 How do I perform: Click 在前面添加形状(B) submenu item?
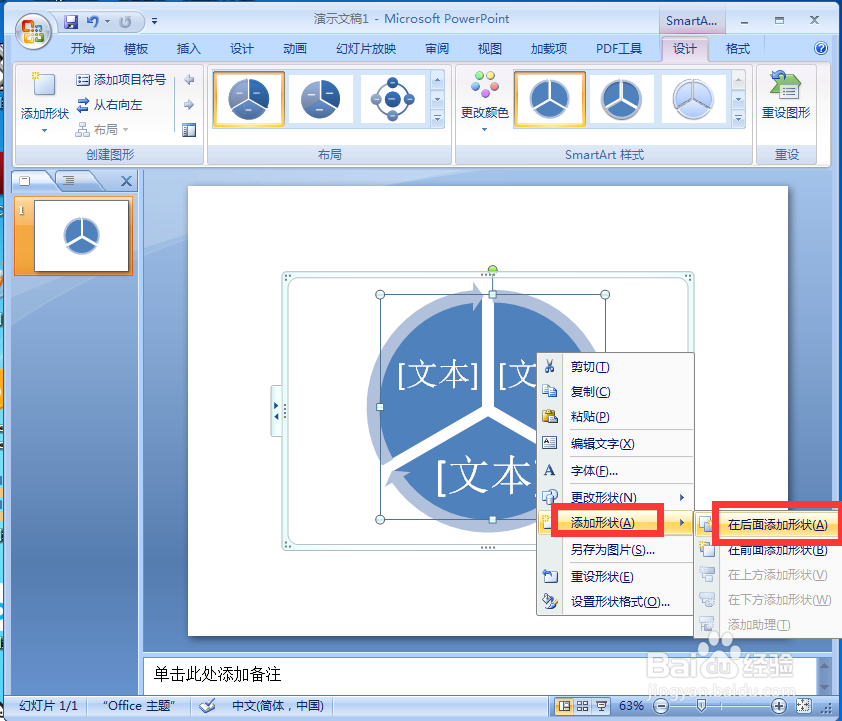tap(768, 550)
